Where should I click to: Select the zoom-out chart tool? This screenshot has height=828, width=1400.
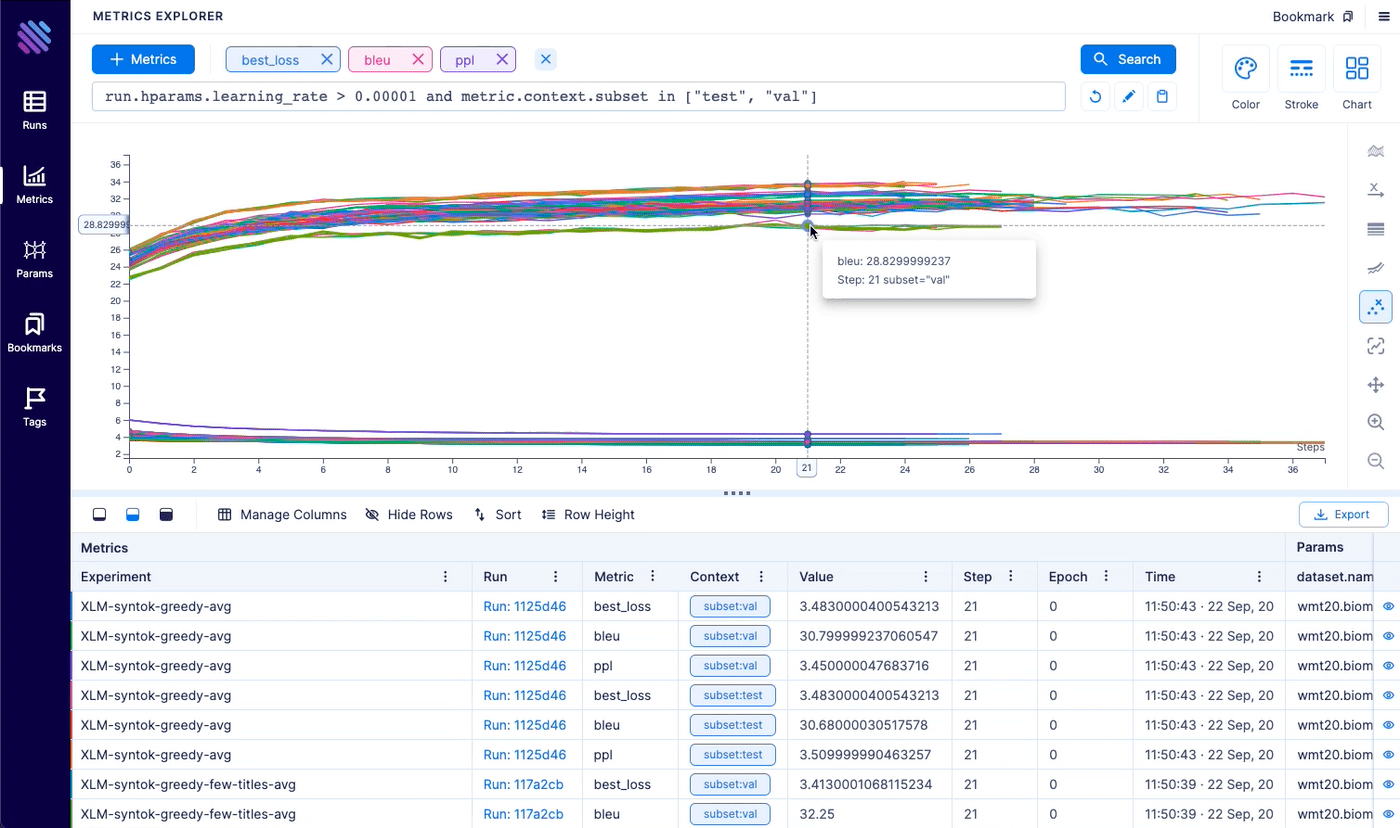(1375, 460)
